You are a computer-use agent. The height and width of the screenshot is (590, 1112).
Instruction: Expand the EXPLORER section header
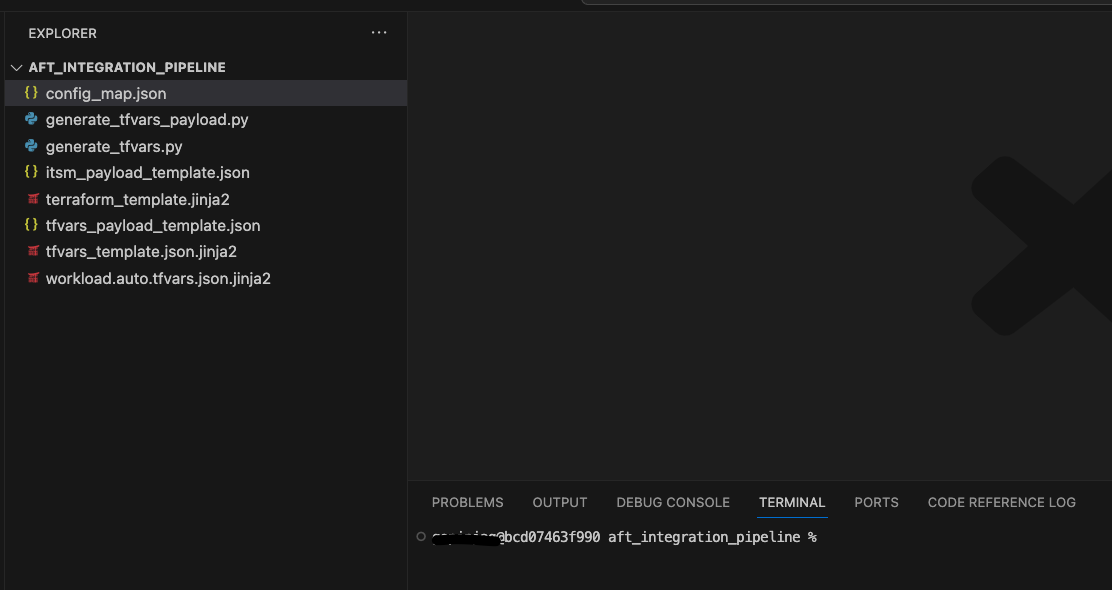click(62, 33)
